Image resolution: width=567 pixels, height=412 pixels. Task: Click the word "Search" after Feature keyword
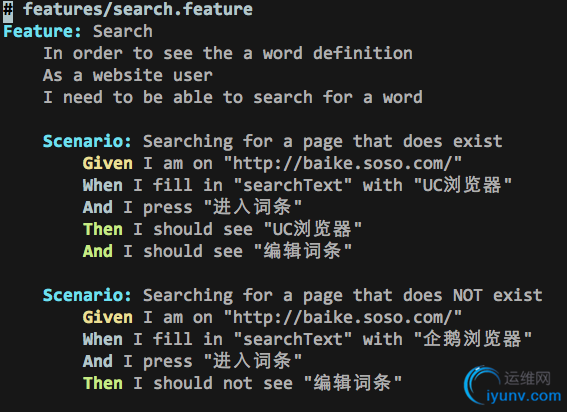coord(123,31)
